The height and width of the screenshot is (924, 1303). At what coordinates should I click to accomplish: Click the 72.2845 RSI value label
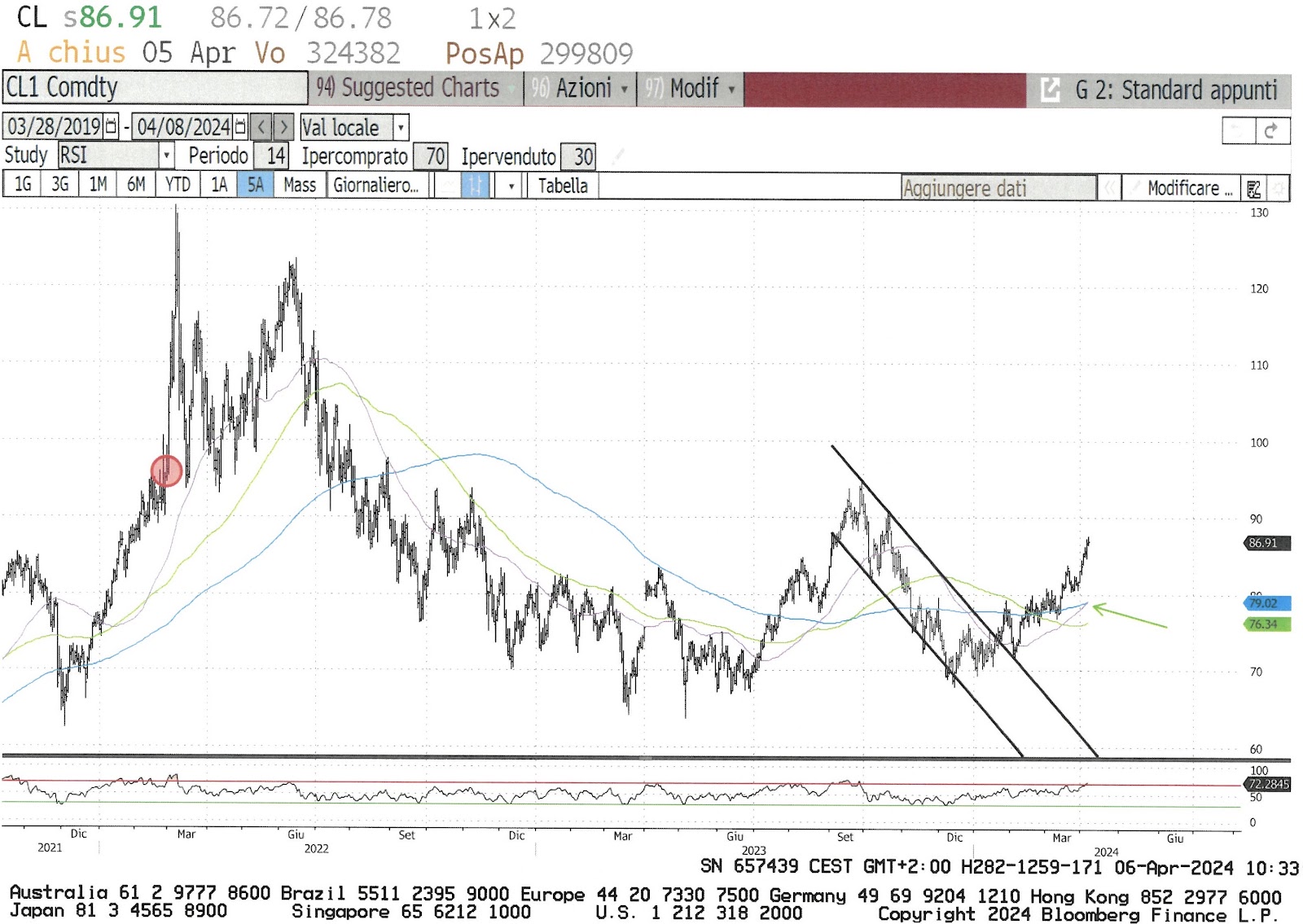(x=1267, y=784)
